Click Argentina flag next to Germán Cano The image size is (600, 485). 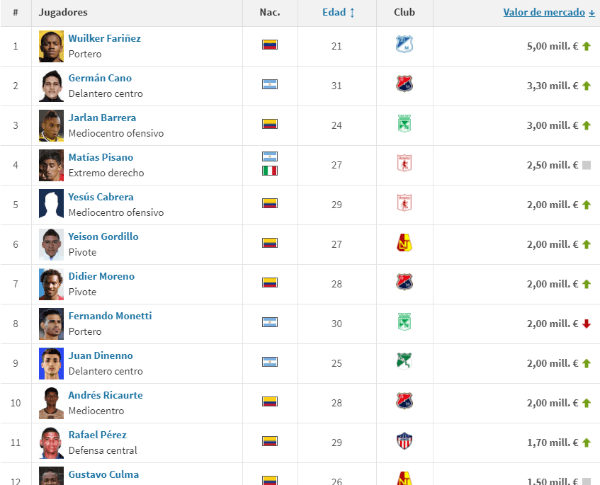click(269, 85)
